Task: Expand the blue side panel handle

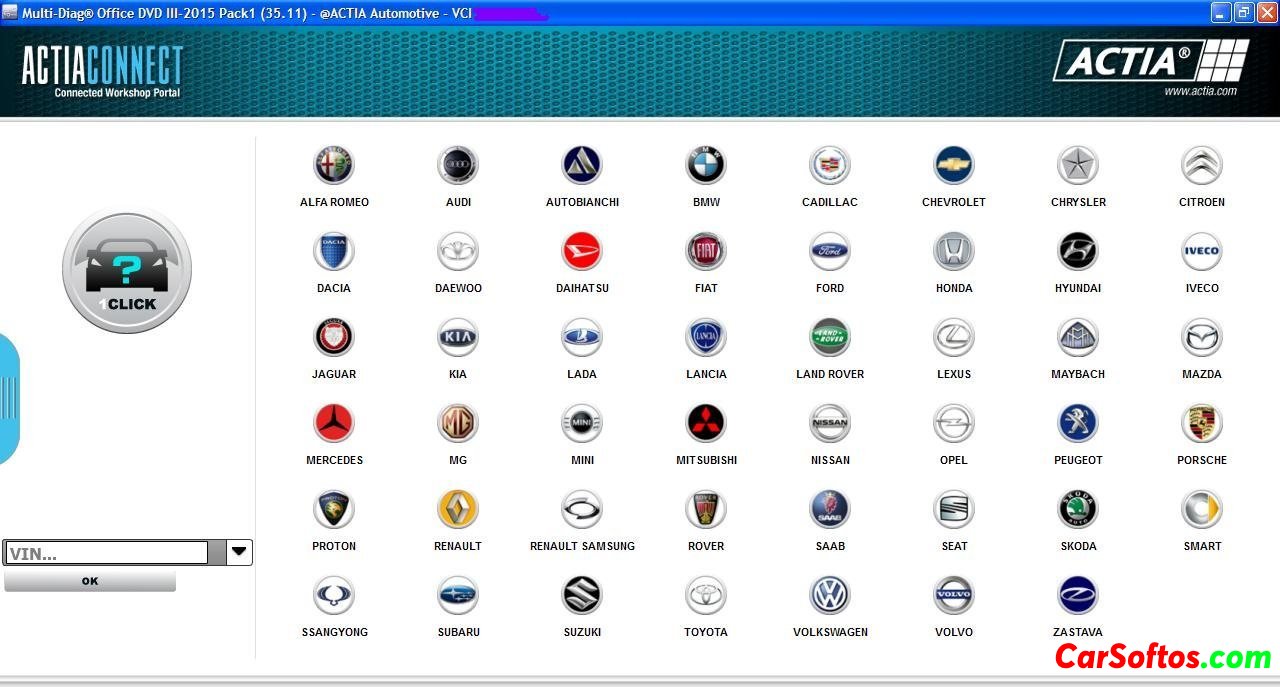Action: 9,398
